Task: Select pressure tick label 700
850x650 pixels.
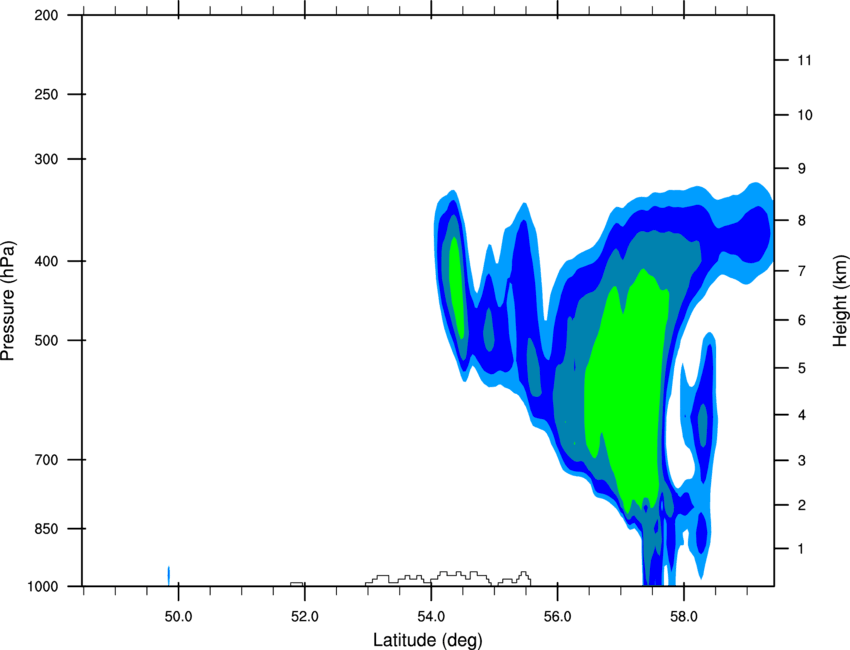Action: (46, 460)
